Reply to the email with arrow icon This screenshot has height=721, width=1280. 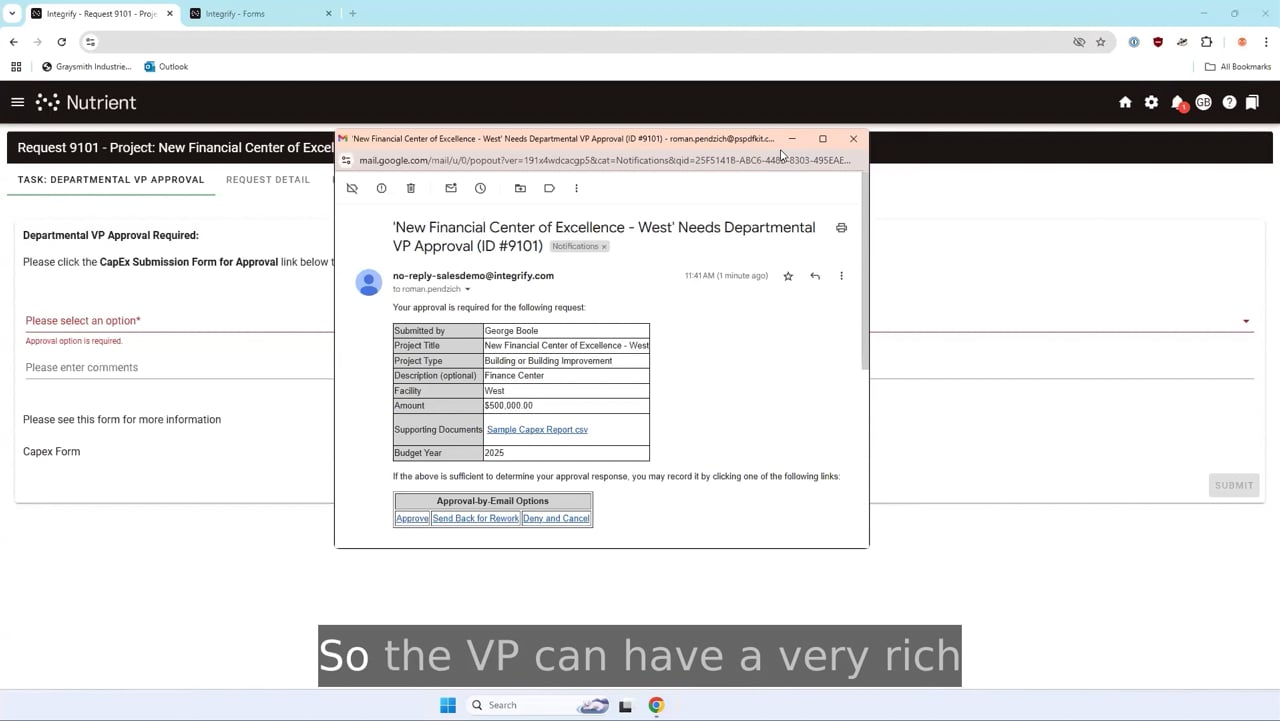tap(815, 276)
